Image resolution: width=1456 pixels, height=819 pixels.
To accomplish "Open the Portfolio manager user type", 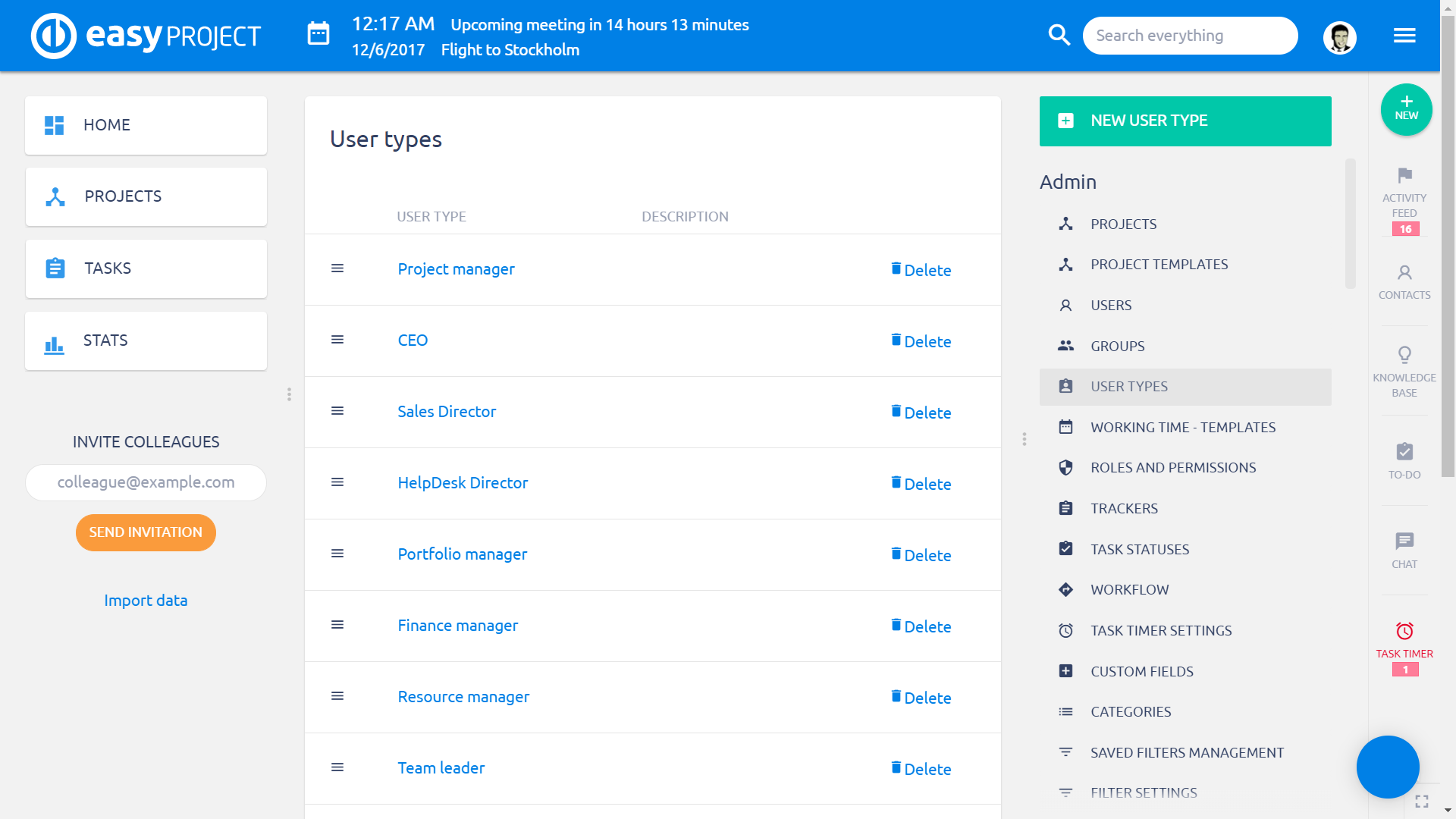I will [462, 554].
